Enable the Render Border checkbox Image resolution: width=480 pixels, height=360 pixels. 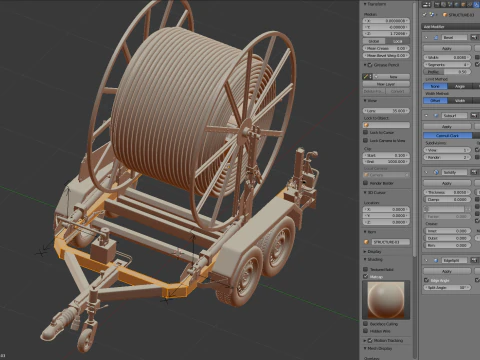pos(366,183)
